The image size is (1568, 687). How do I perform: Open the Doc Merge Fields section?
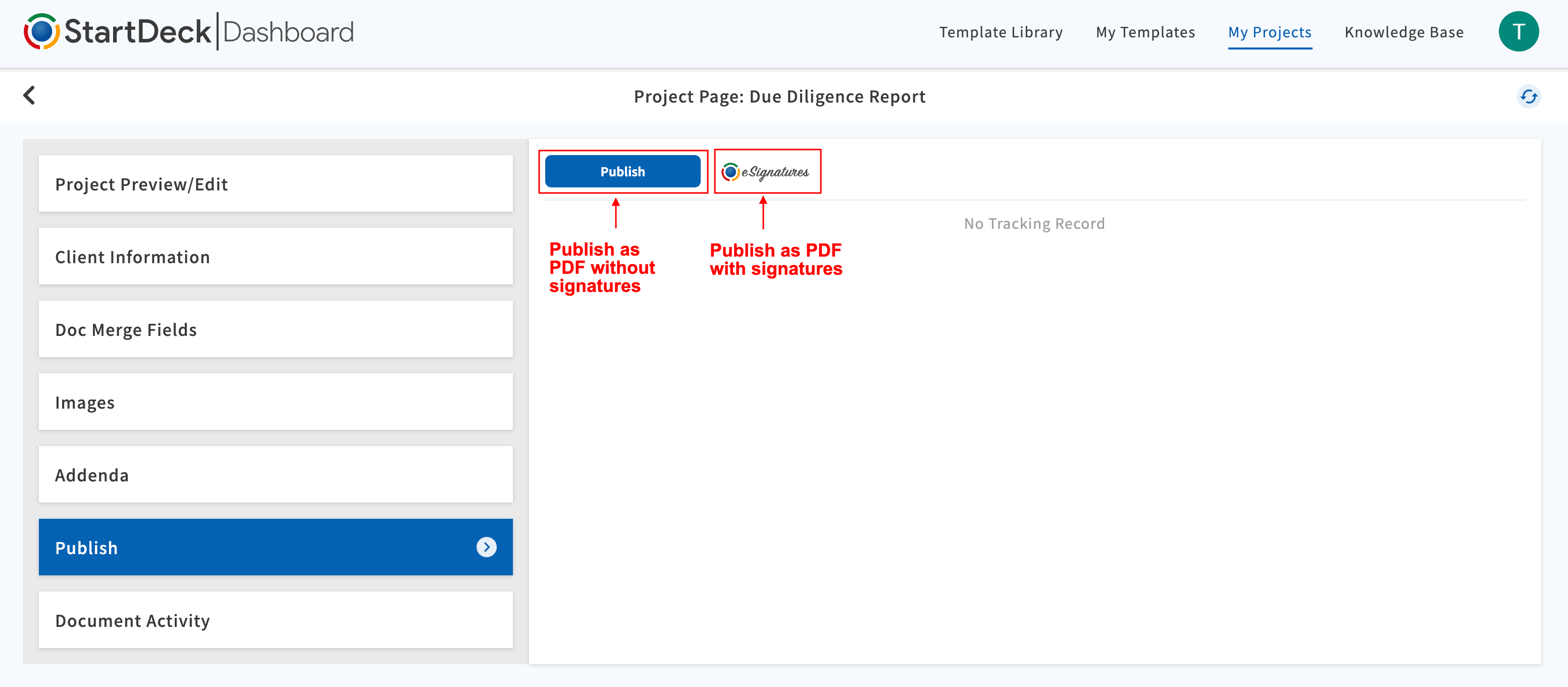coord(275,329)
